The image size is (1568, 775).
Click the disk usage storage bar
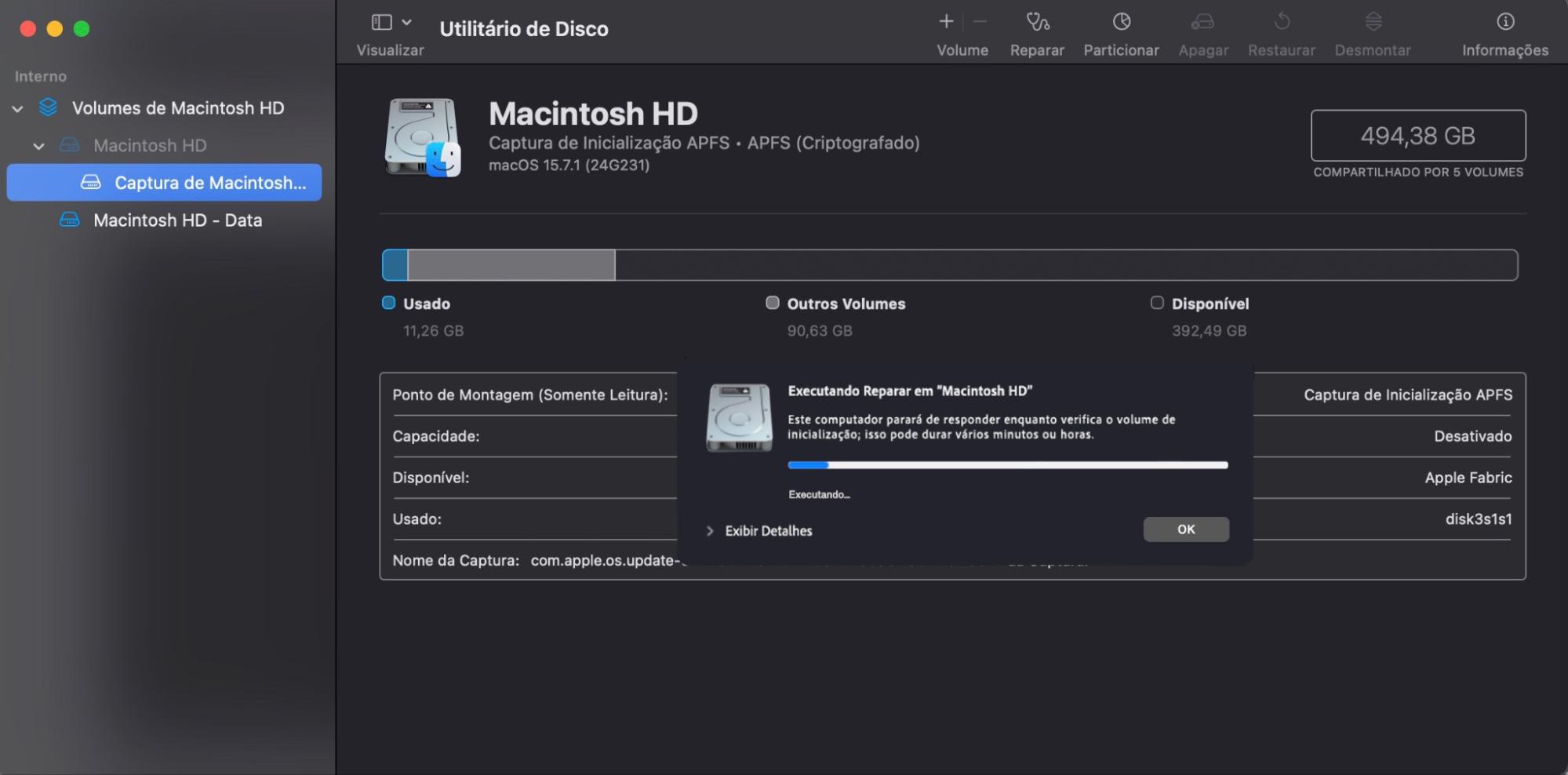click(949, 265)
